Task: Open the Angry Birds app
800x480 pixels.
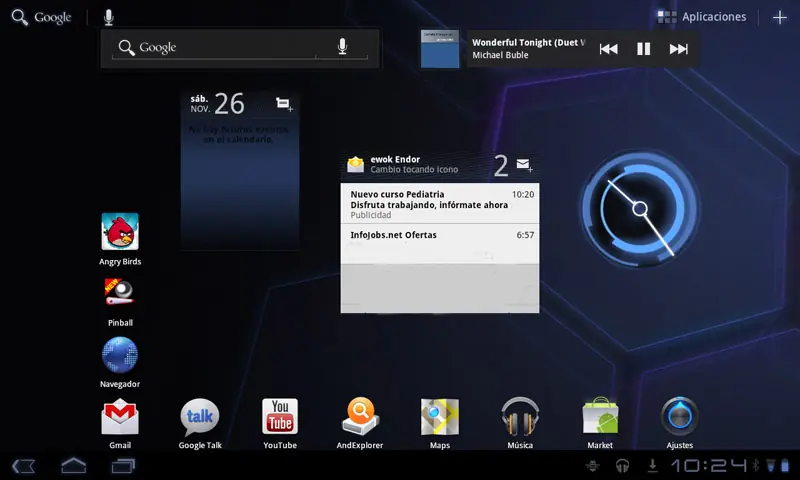Action: click(120, 232)
